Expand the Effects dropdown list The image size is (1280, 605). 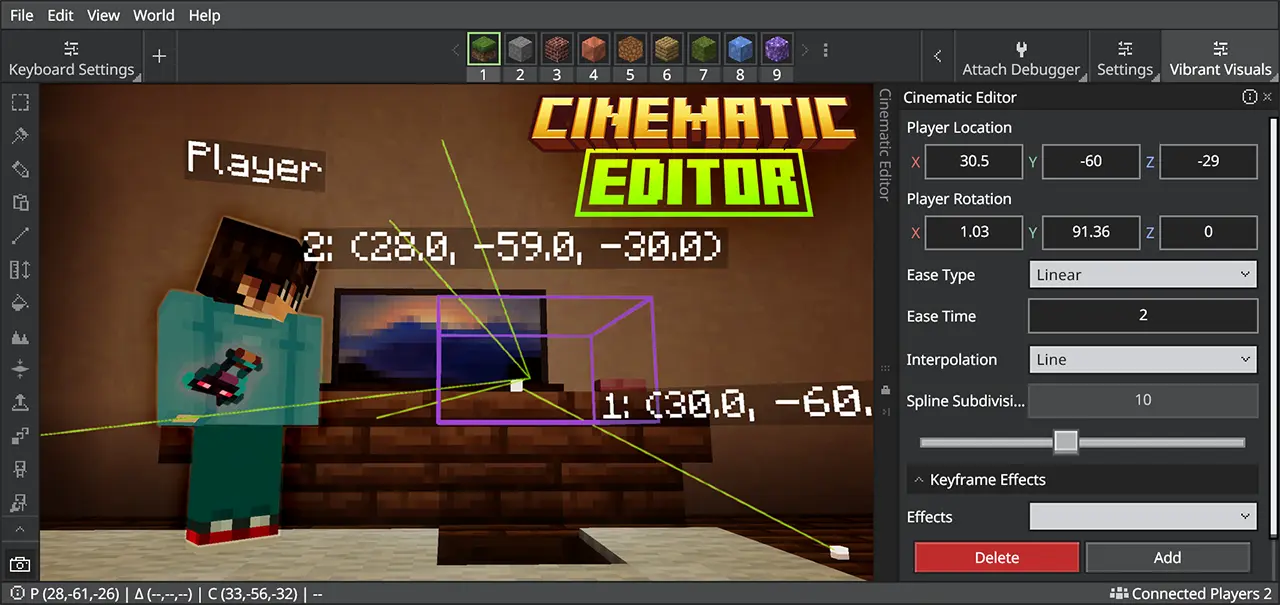coord(1142,517)
